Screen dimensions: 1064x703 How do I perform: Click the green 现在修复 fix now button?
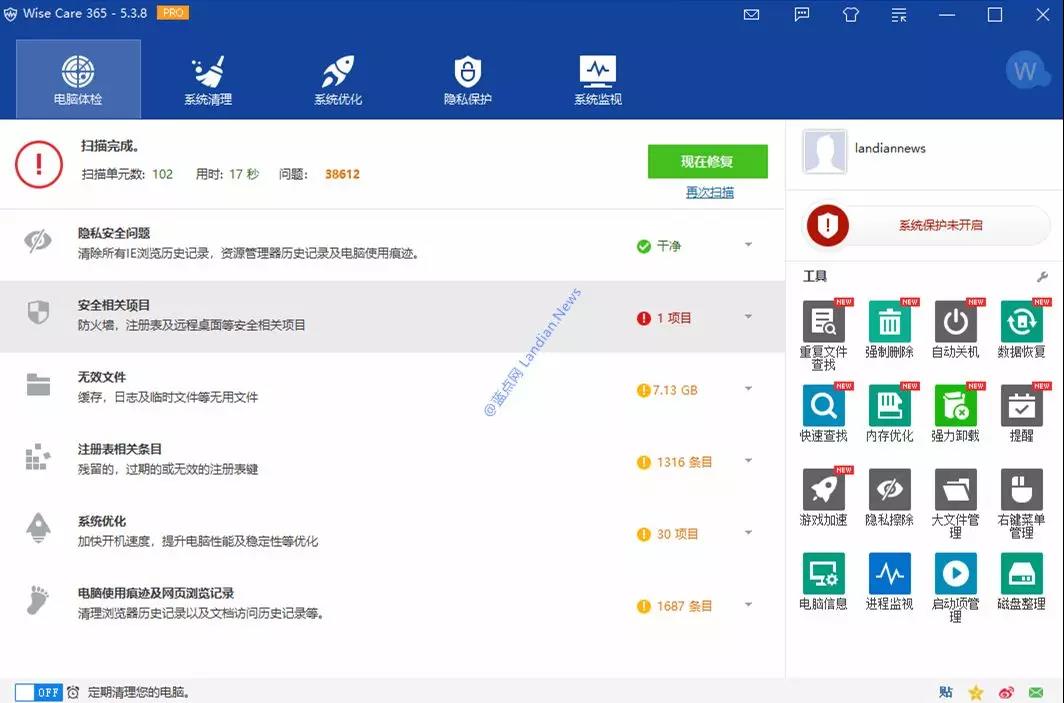point(707,161)
